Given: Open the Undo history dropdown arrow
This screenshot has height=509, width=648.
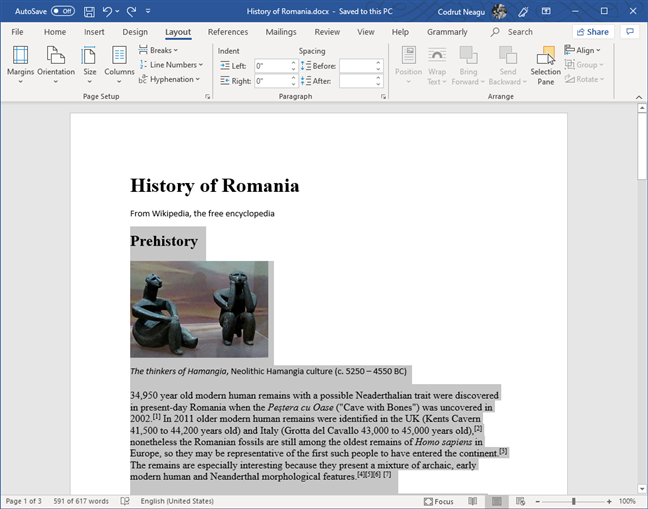Looking at the screenshot, I should click(x=117, y=12).
